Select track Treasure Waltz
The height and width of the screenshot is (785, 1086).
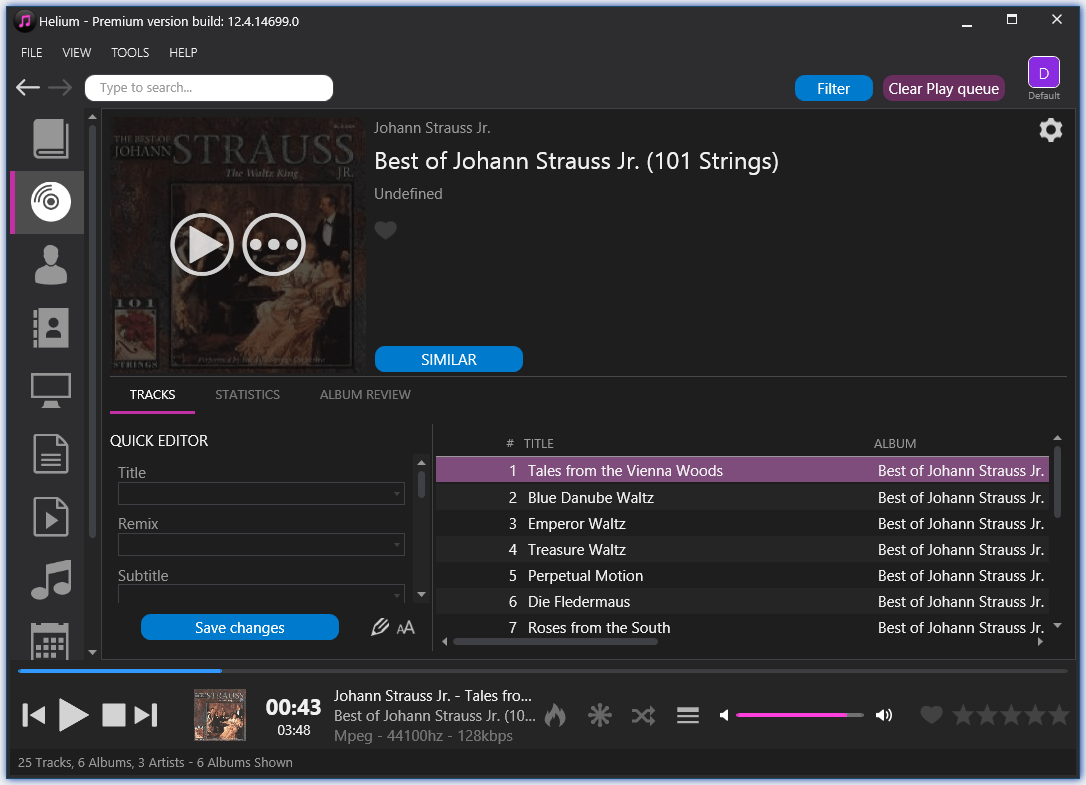(742, 550)
